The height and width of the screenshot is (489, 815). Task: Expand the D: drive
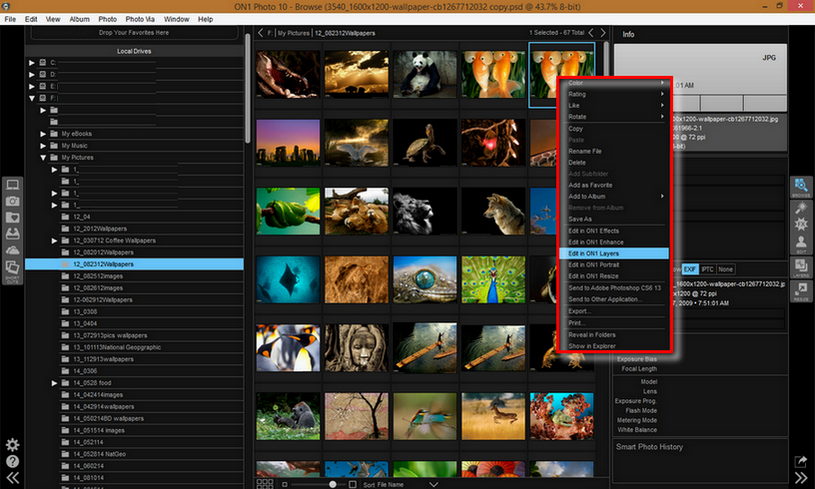[x=32, y=74]
